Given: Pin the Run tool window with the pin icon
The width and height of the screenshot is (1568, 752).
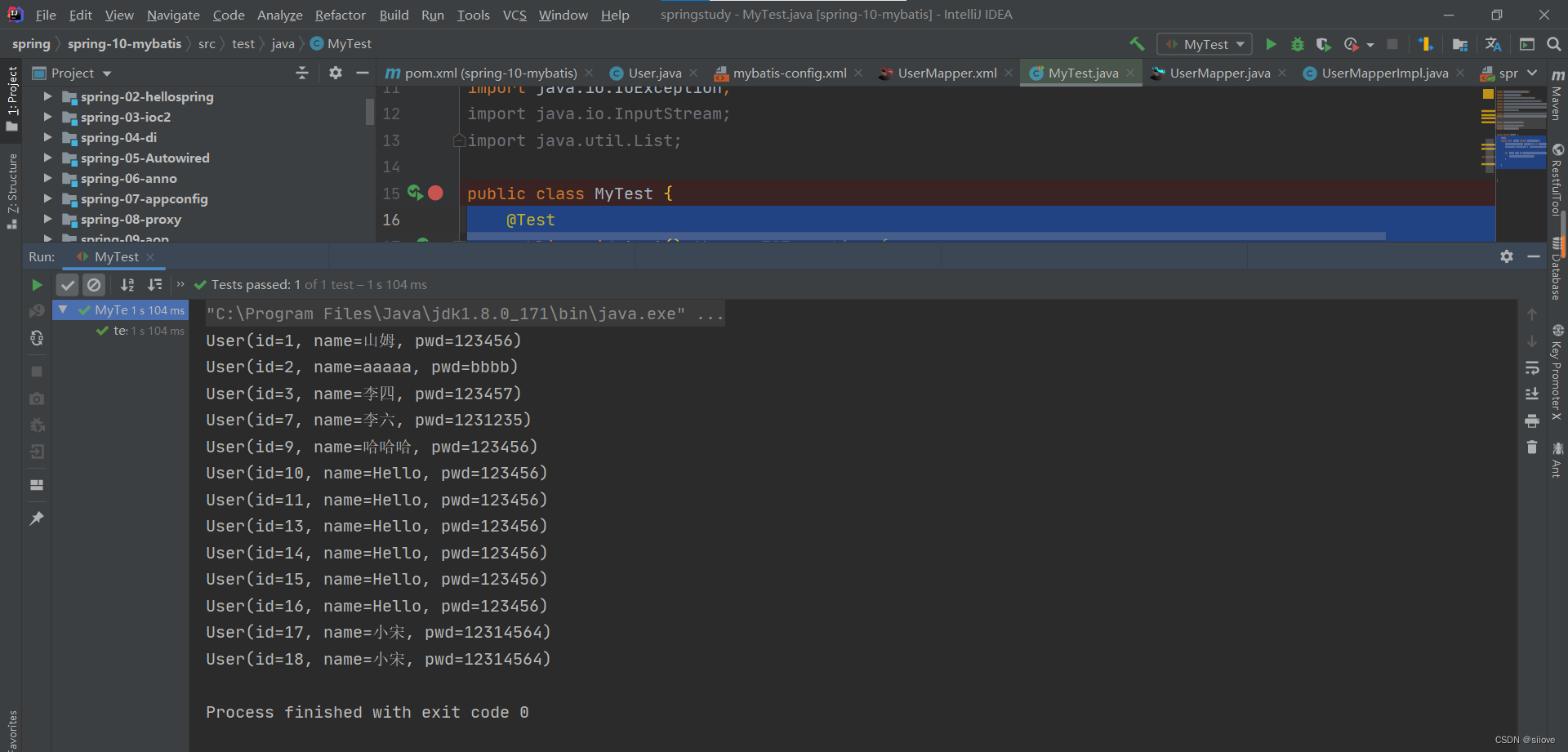Looking at the screenshot, I should pos(37,518).
